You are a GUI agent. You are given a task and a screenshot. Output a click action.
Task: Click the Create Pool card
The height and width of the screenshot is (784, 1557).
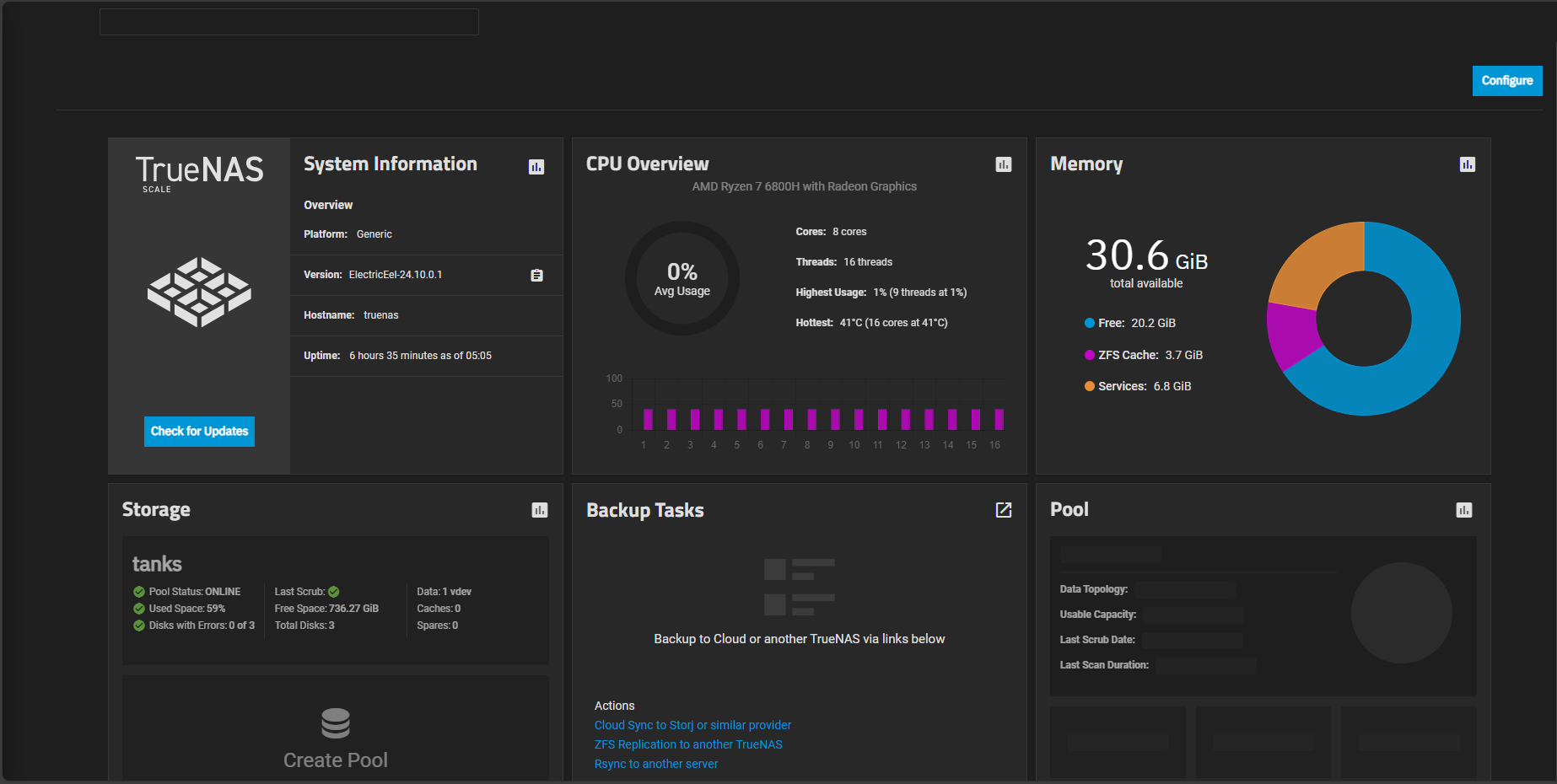pyautogui.click(x=336, y=728)
